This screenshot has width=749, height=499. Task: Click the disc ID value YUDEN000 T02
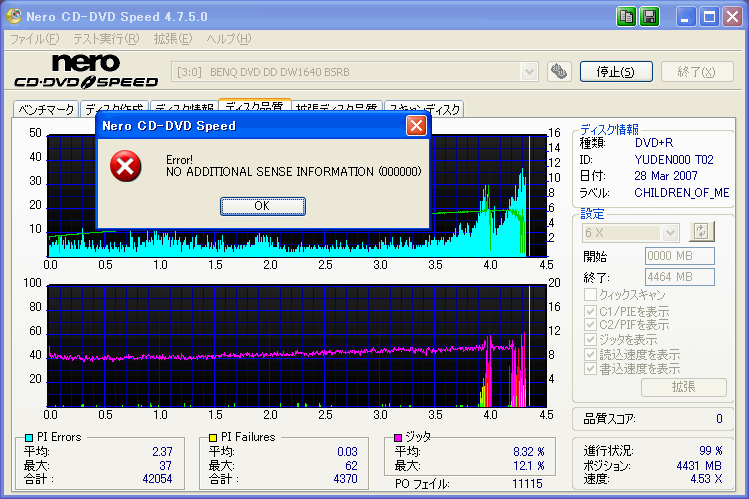[x=674, y=159]
